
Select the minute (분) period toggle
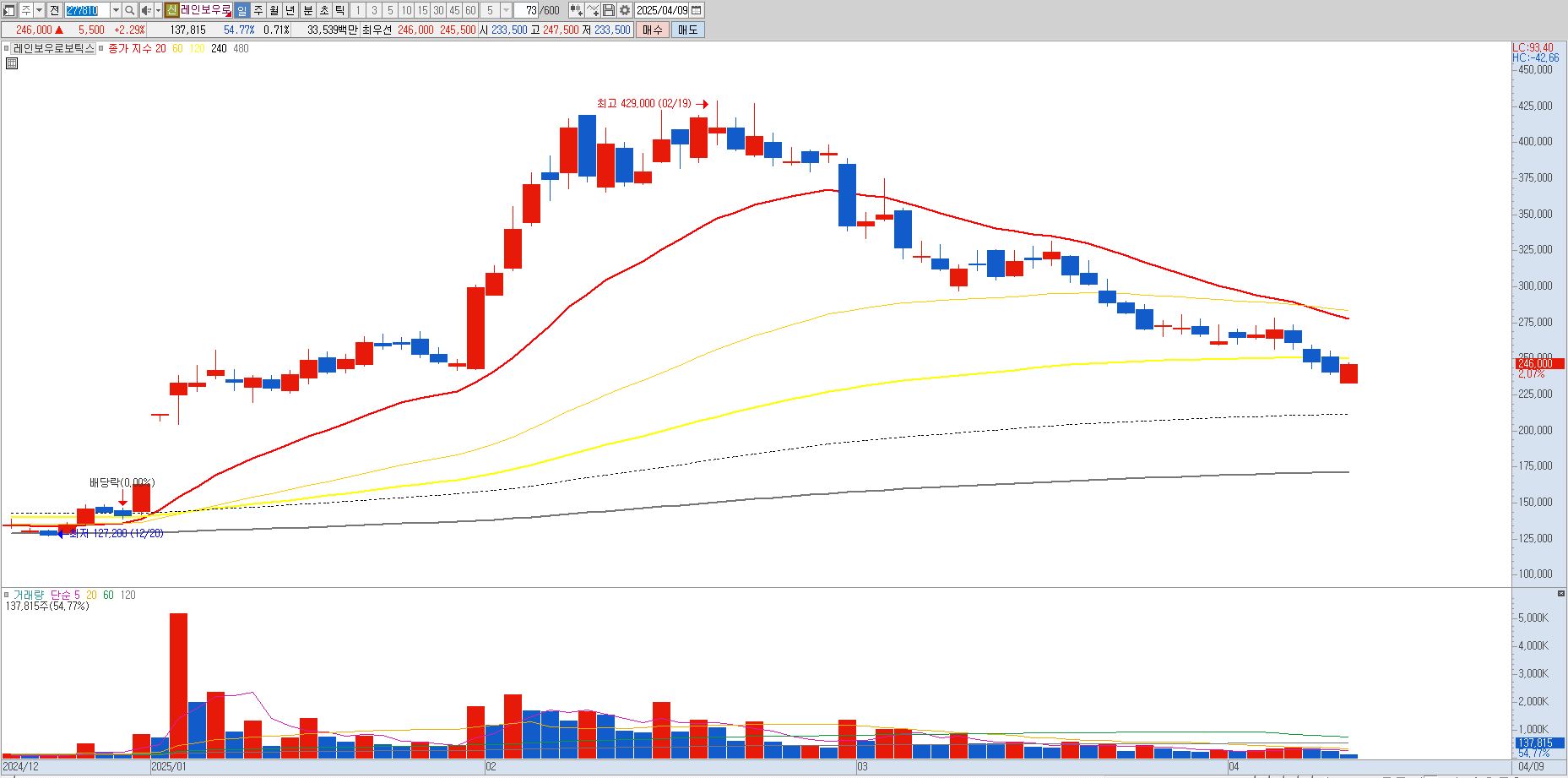307,10
